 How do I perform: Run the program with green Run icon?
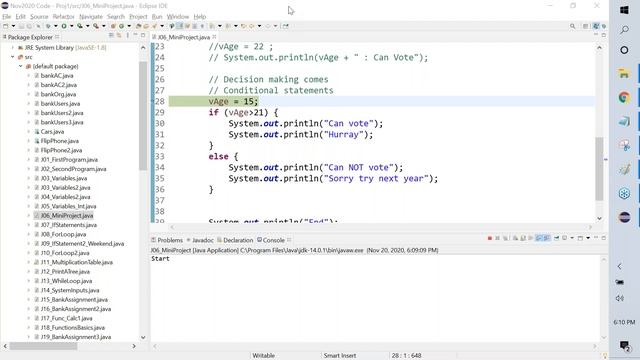[x=64, y=26]
